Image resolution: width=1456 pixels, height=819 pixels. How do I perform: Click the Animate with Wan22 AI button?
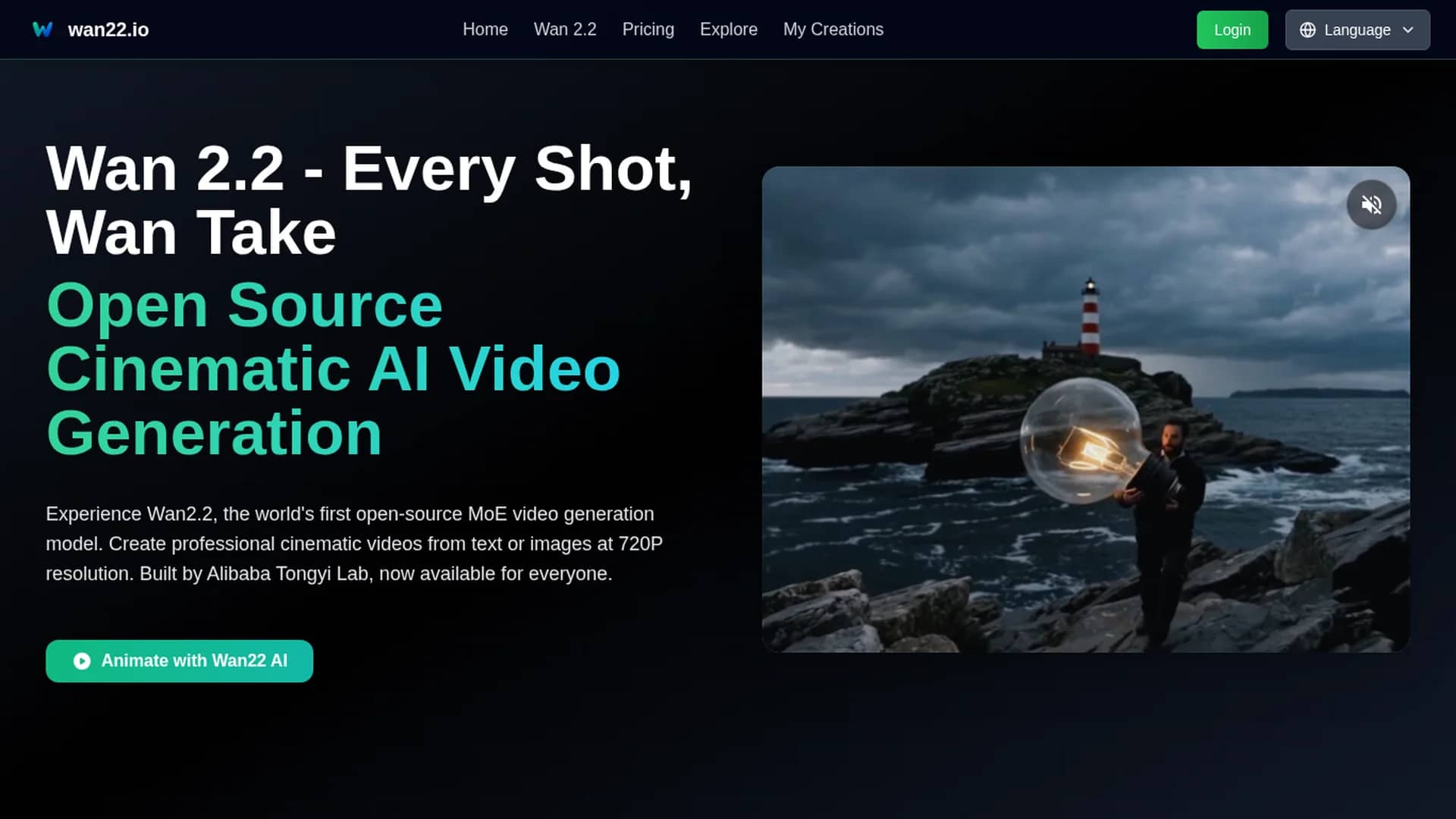point(180,661)
